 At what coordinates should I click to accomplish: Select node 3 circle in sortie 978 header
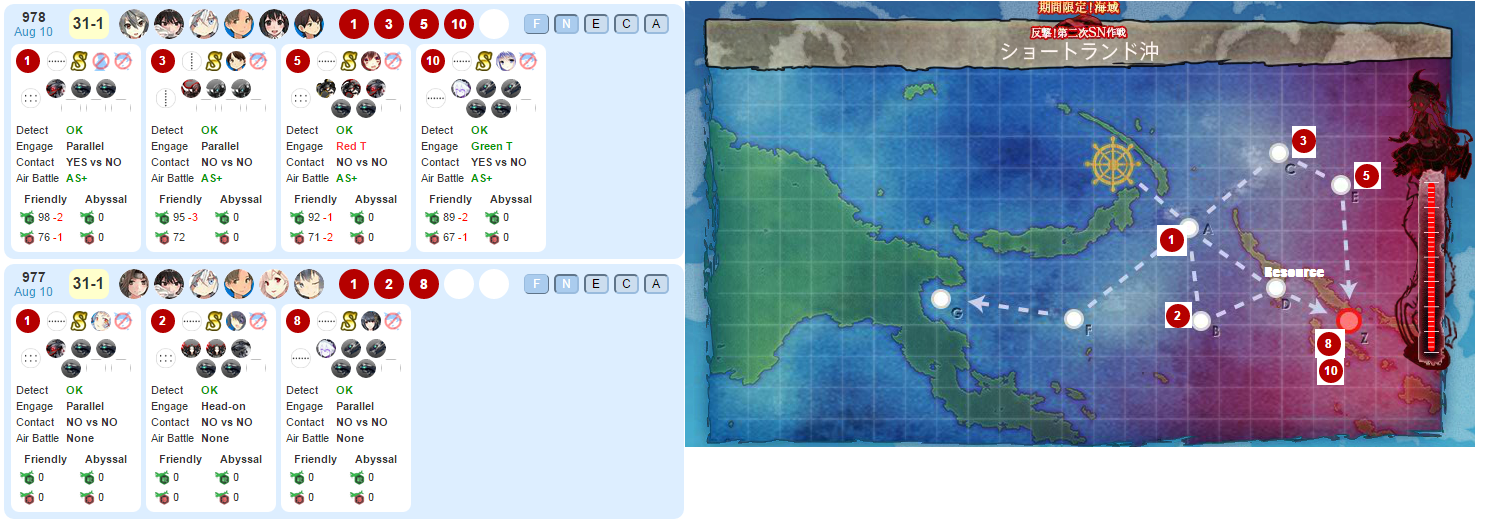tap(389, 24)
